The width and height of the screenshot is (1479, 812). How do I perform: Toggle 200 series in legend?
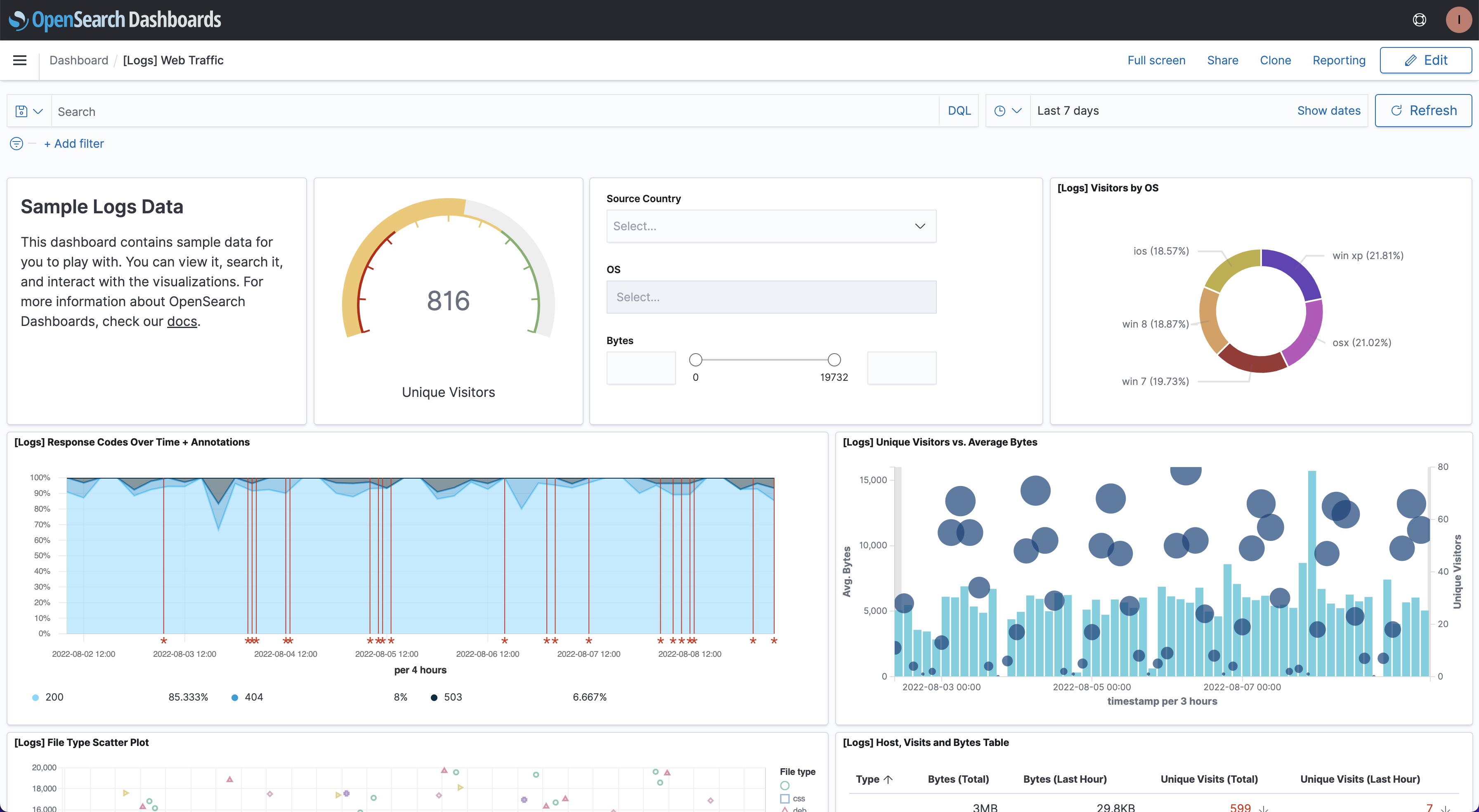pyautogui.click(x=47, y=697)
